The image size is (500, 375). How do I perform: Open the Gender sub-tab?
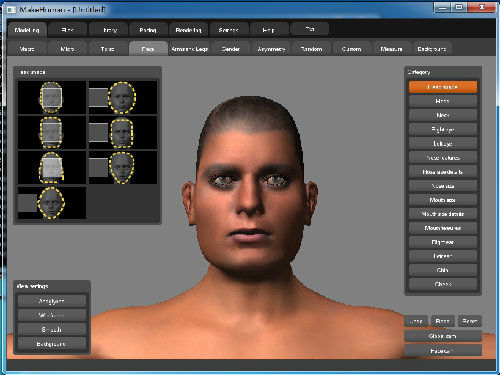pos(231,49)
